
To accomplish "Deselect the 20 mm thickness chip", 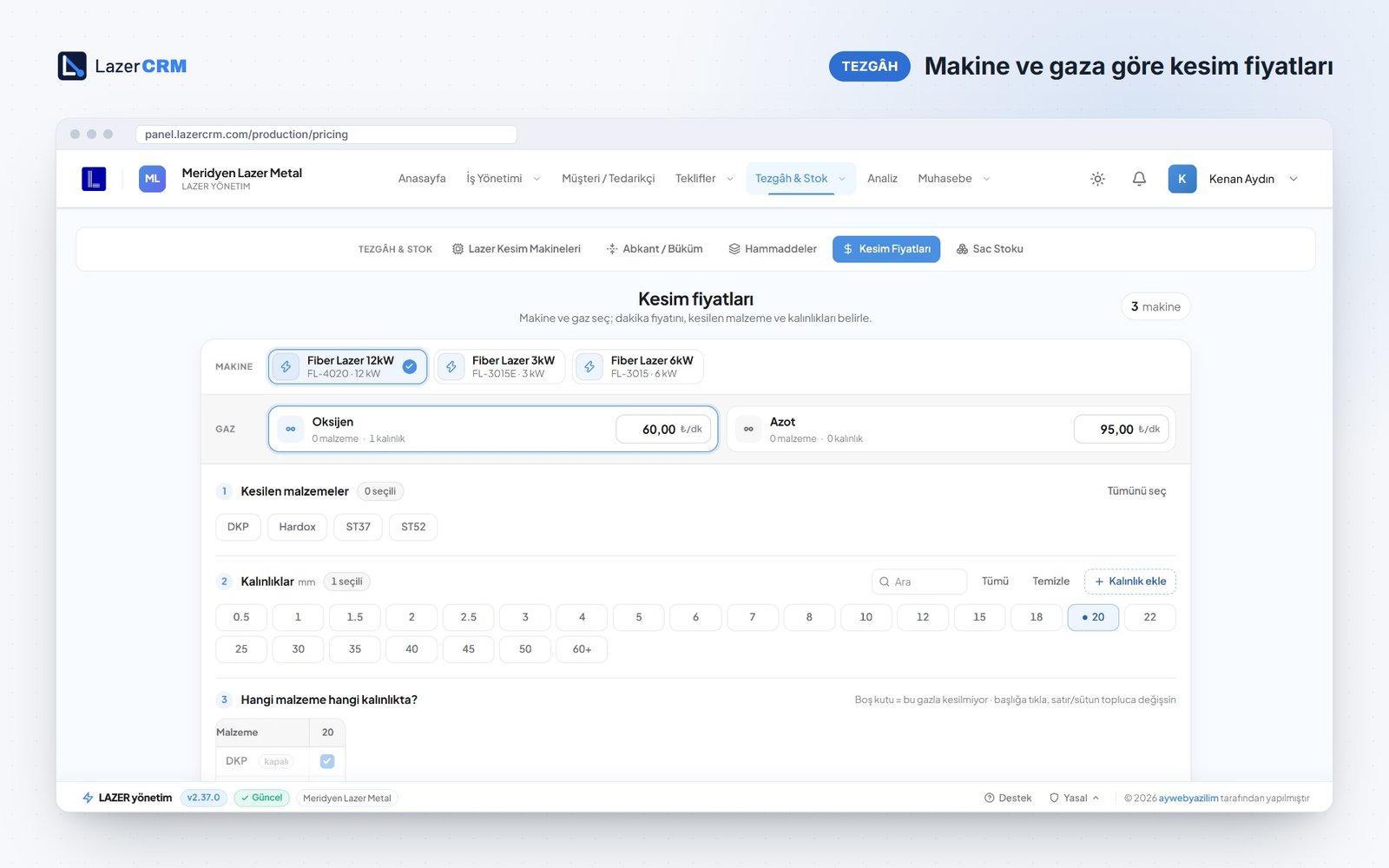I will 1093,617.
